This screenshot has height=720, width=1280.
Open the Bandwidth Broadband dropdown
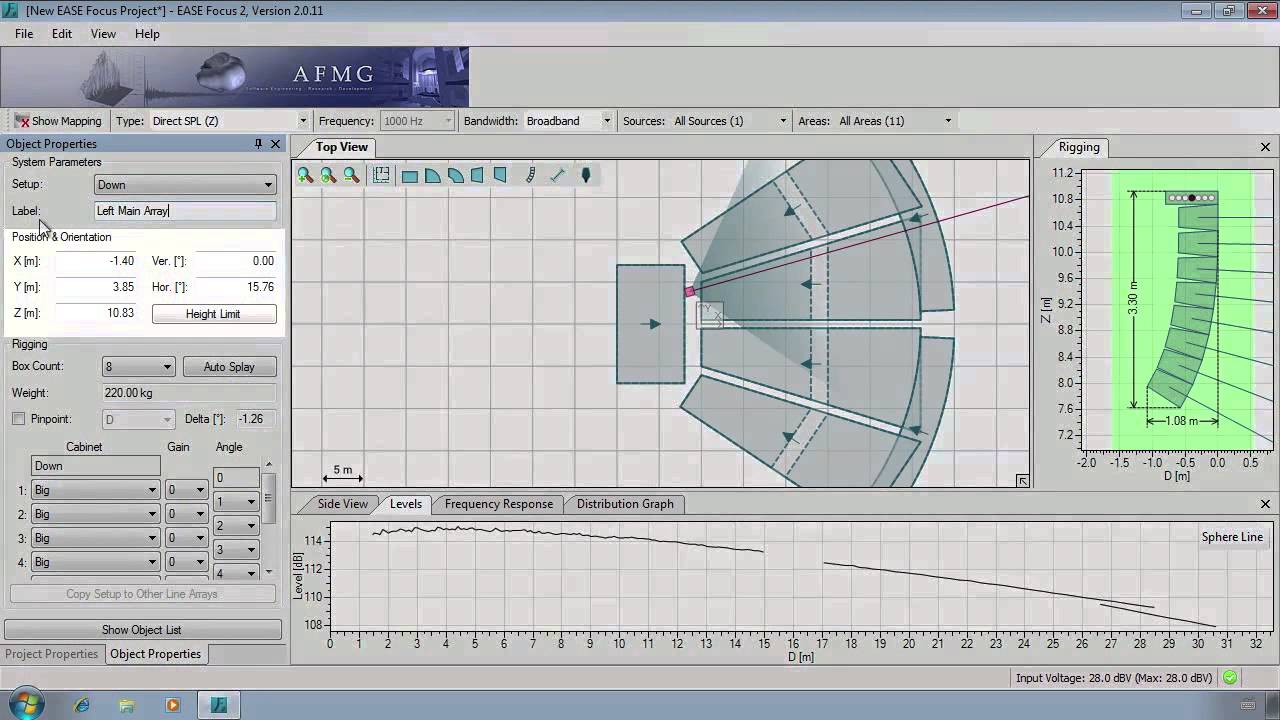click(568, 121)
